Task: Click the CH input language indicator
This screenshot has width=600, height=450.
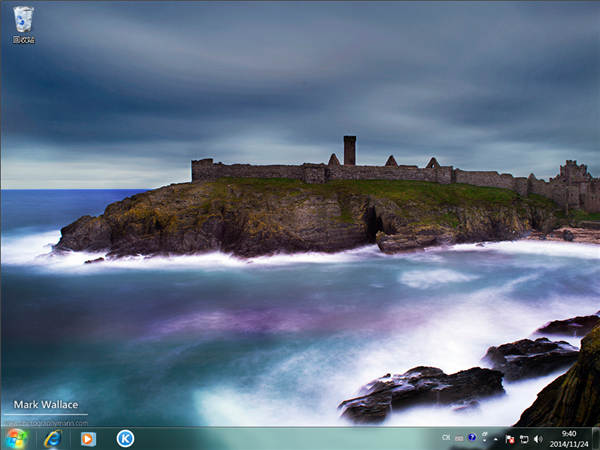Action: point(446,438)
